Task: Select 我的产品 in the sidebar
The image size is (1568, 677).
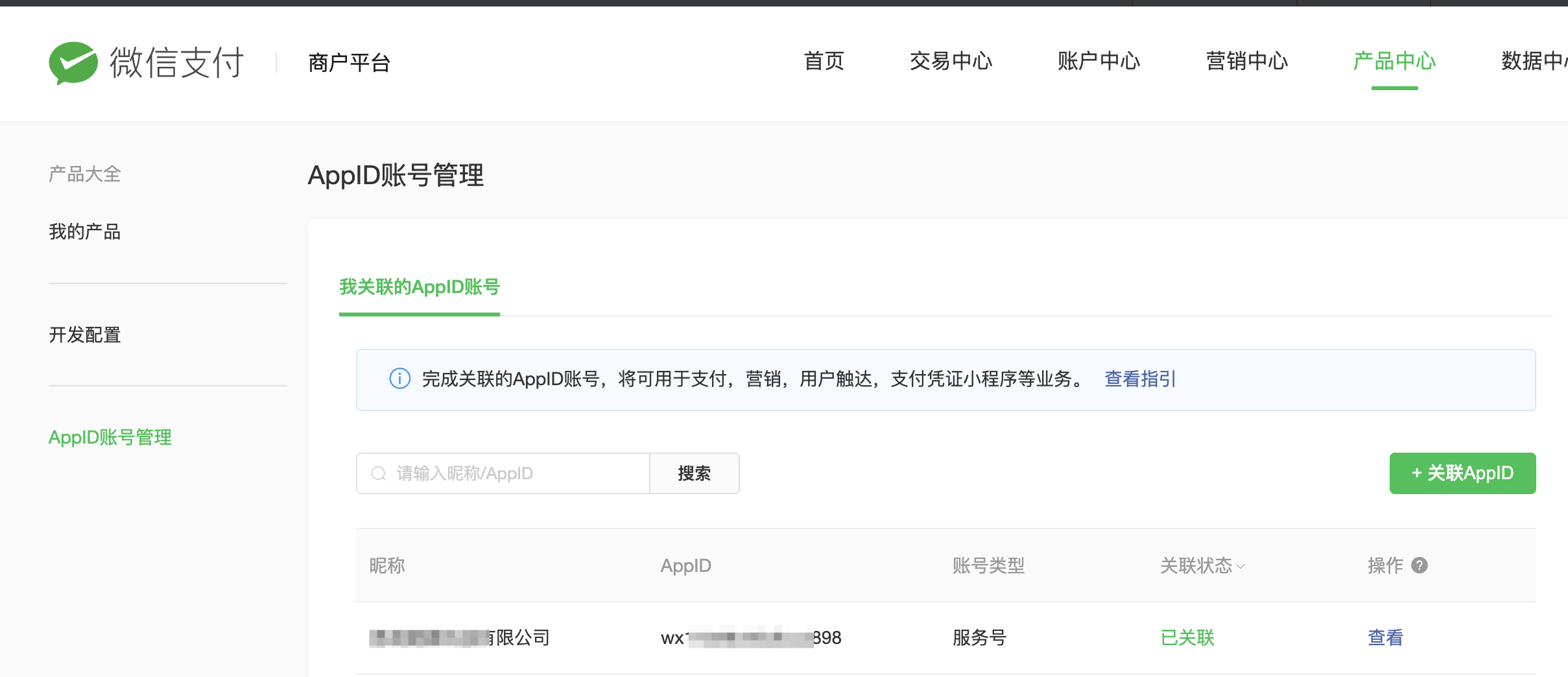Action: [85, 232]
